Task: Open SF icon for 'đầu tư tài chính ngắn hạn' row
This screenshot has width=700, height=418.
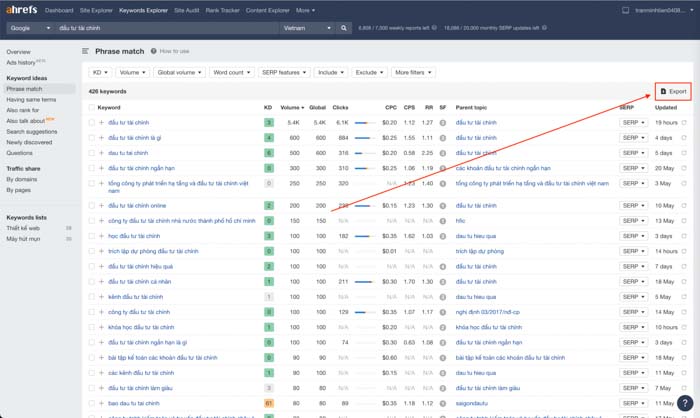Action: pyautogui.click(x=443, y=168)
